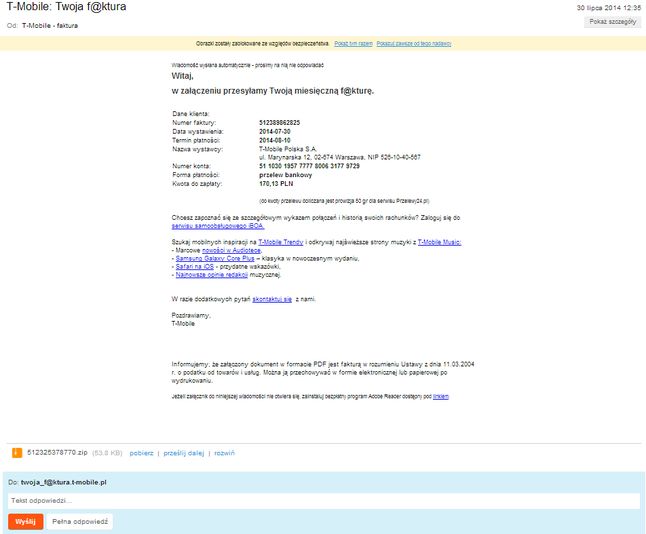Click the email date '30 lipca 2014'
This screenshot has width=646, height=534.
click(x=599, y=8)
